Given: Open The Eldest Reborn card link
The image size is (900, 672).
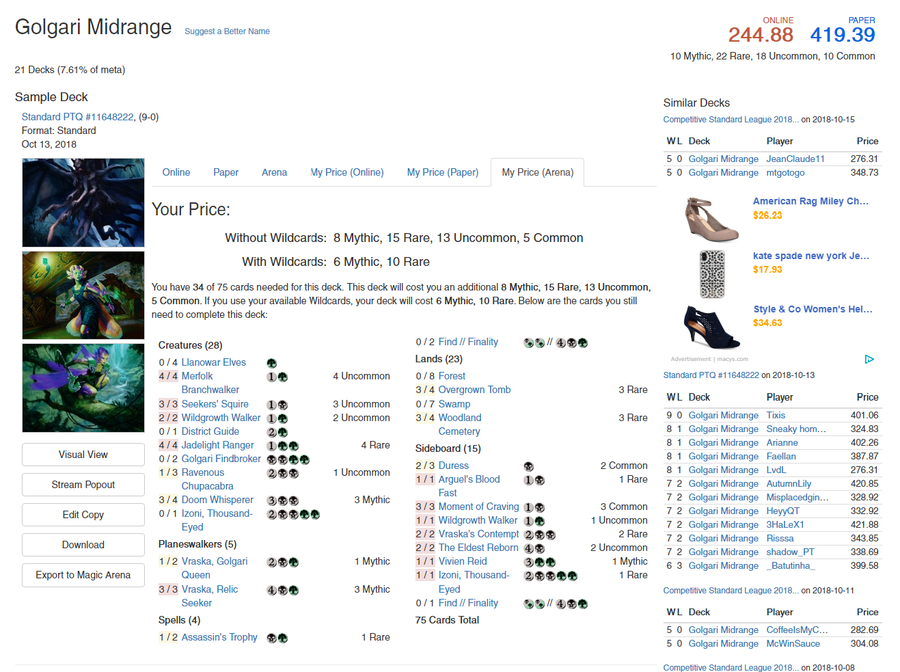Looking at the screenshot, I should (x=478, y=547).
